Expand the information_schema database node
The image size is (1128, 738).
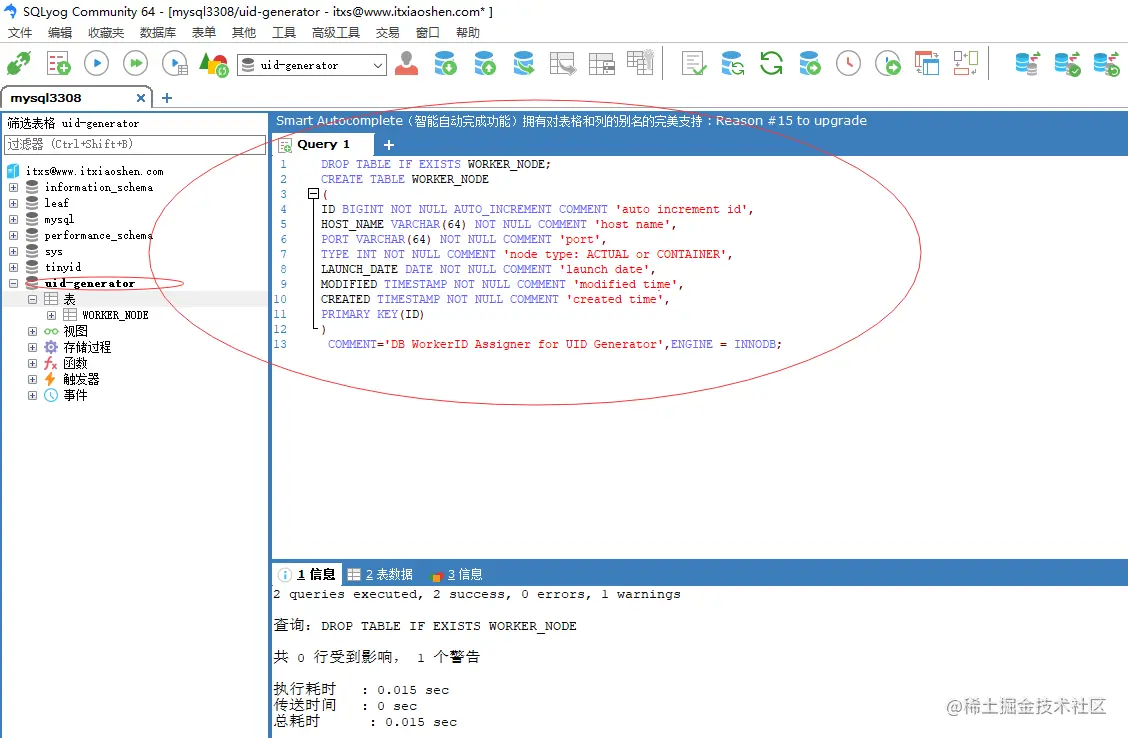13,187
